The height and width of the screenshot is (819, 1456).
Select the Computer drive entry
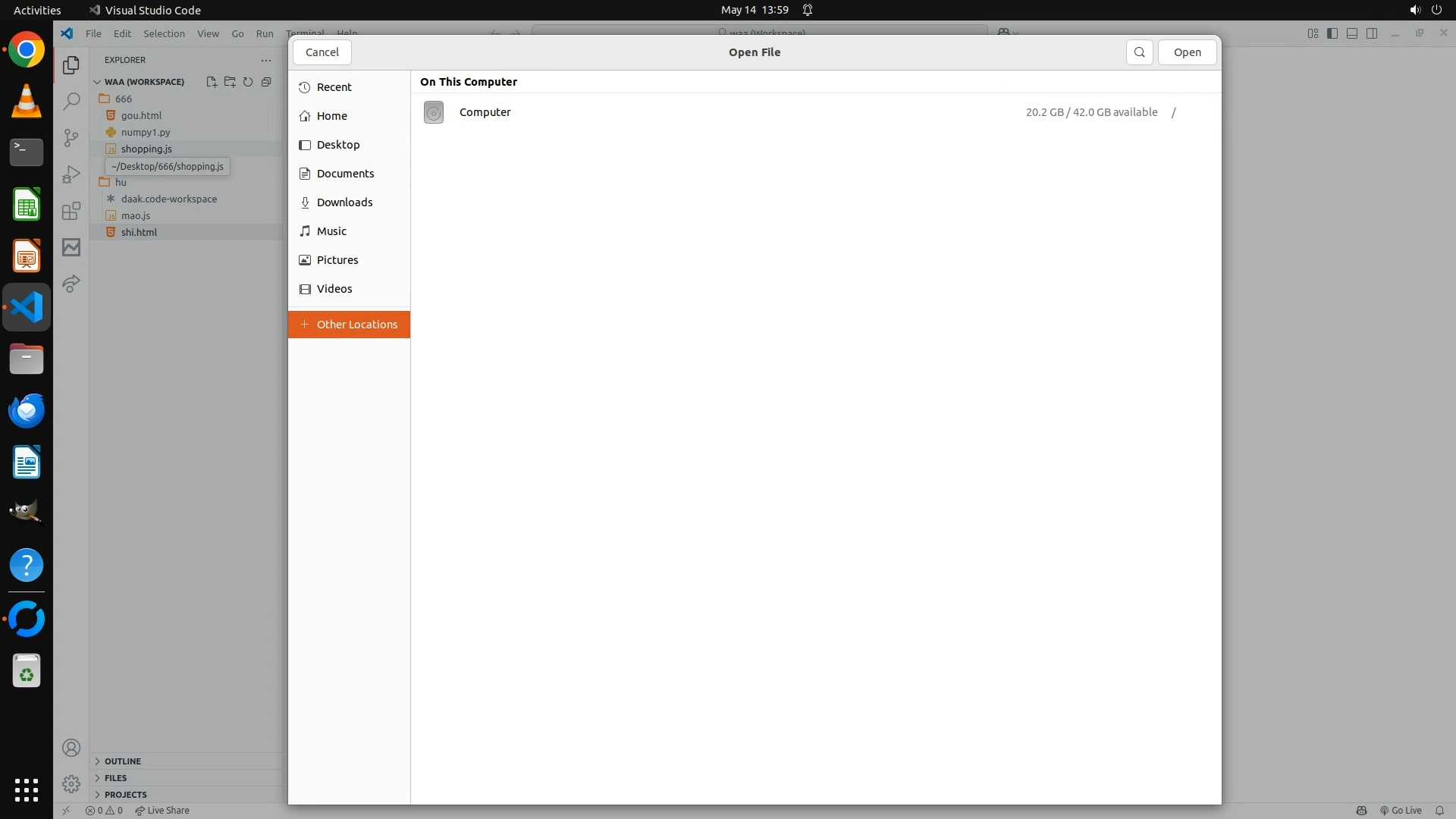click(x=485, y=112)
